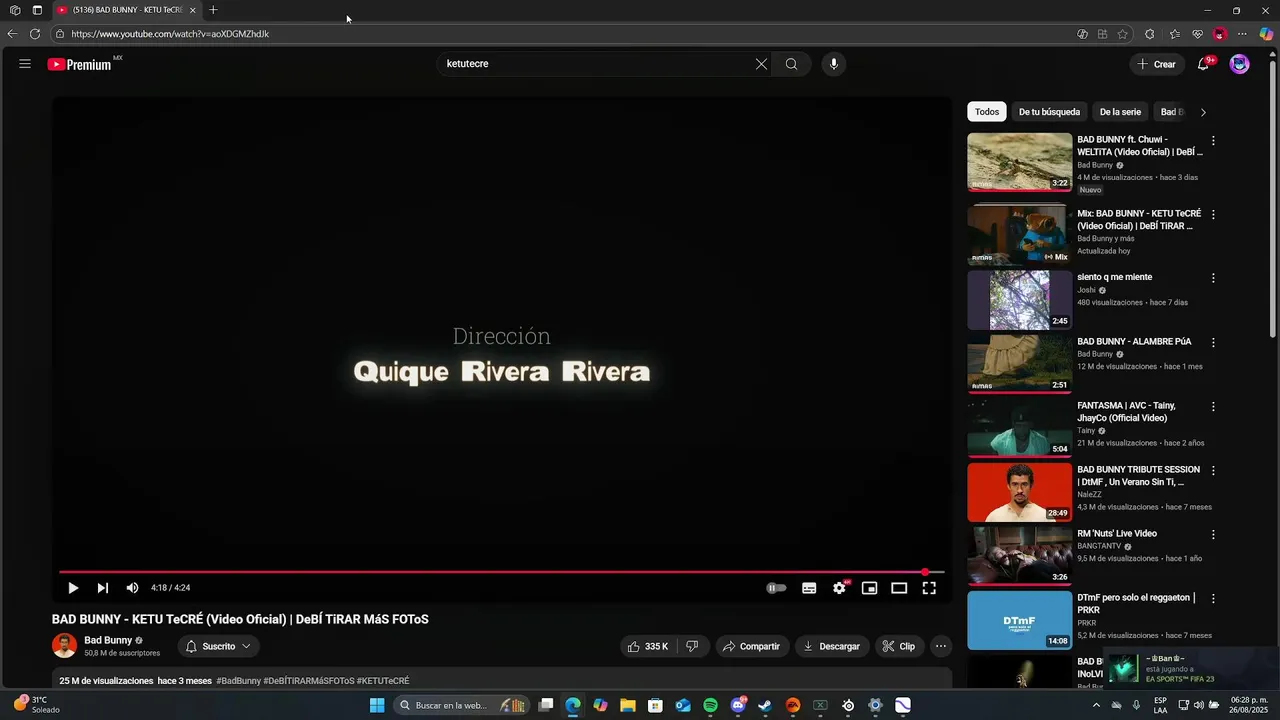Open the Copilot sidebar icon
This screenshot has width=1280, height=720.
(1266, 34)
